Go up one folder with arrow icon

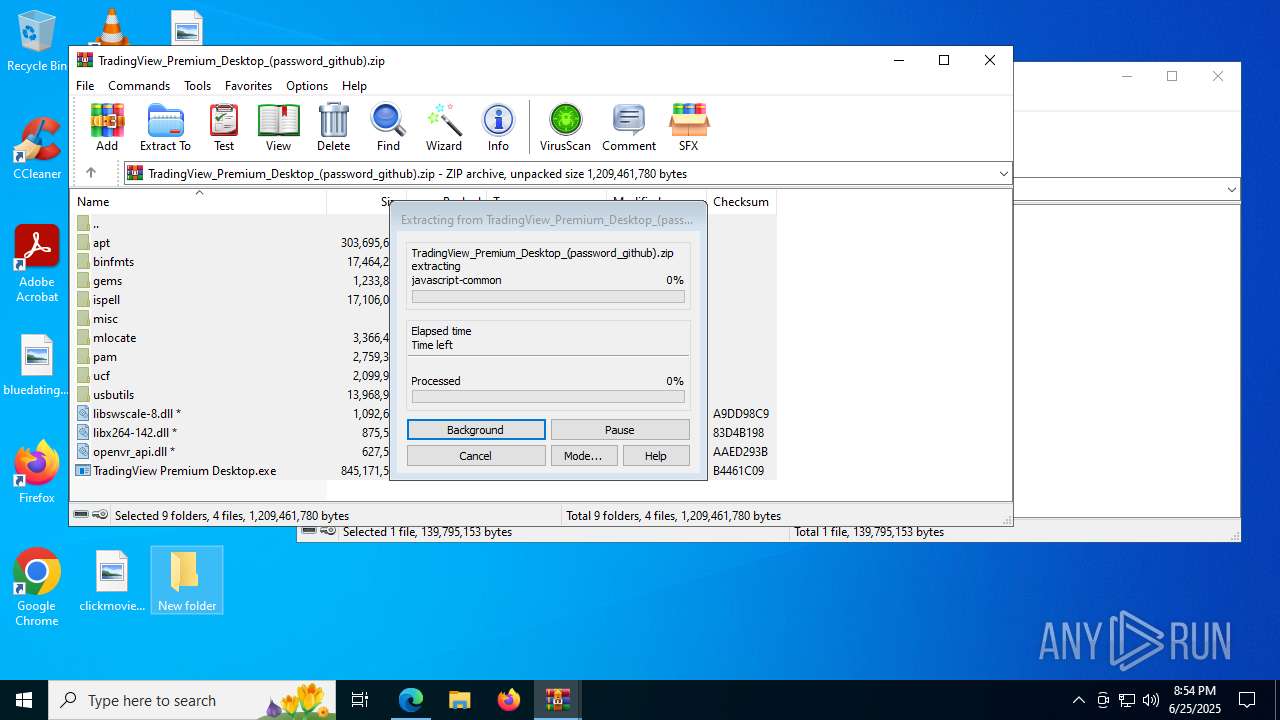tap(91, 173)
